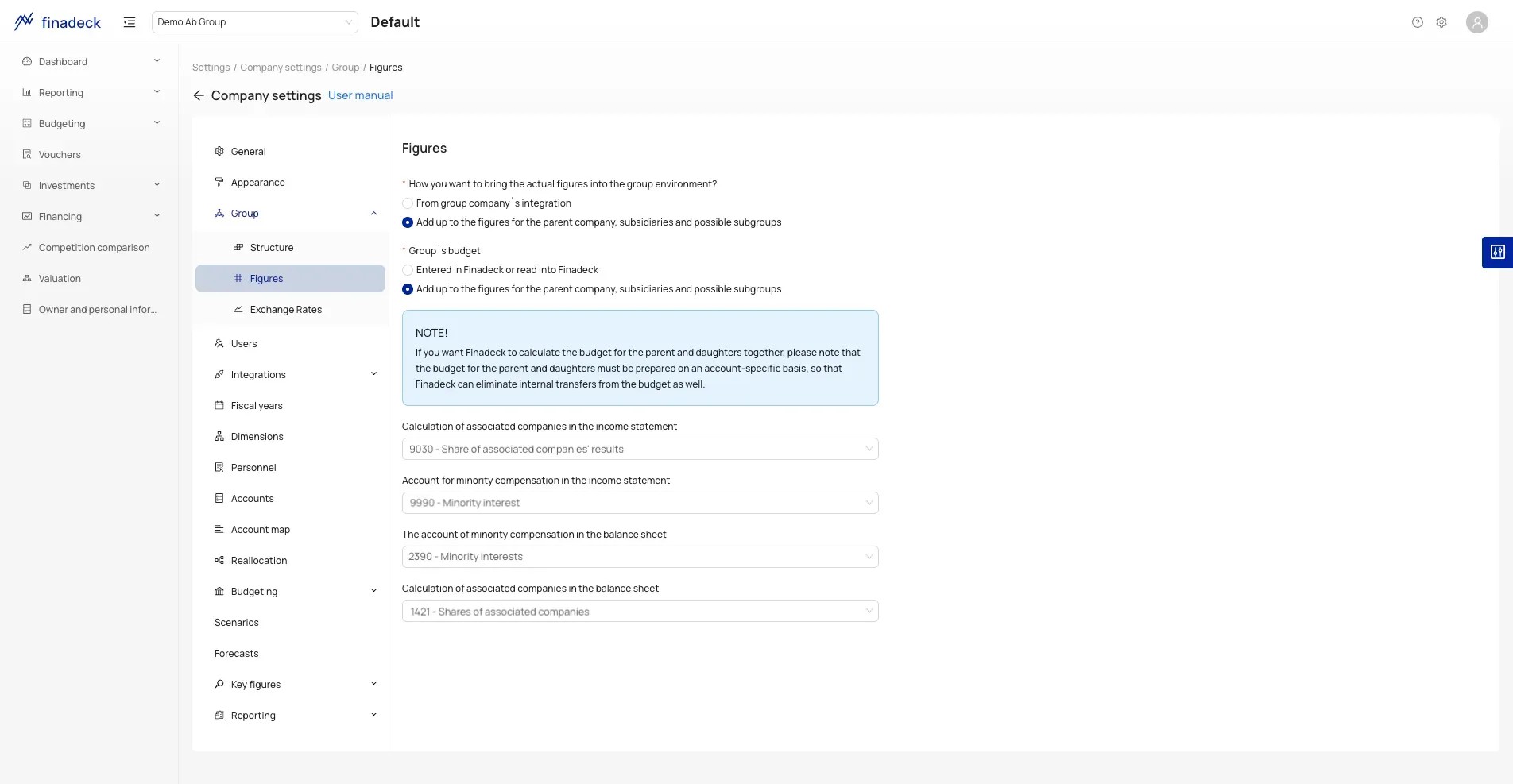Collapse the Group section chevron

pos(373,213)
